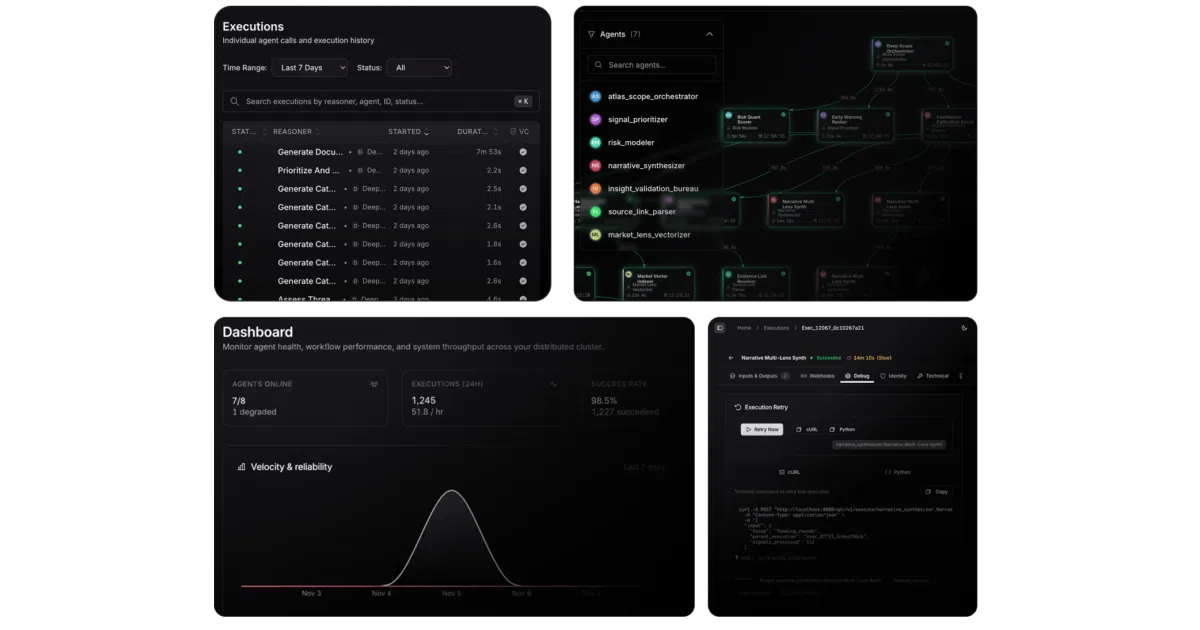Click the three-dot overflow icon after Technical tab

961,376
